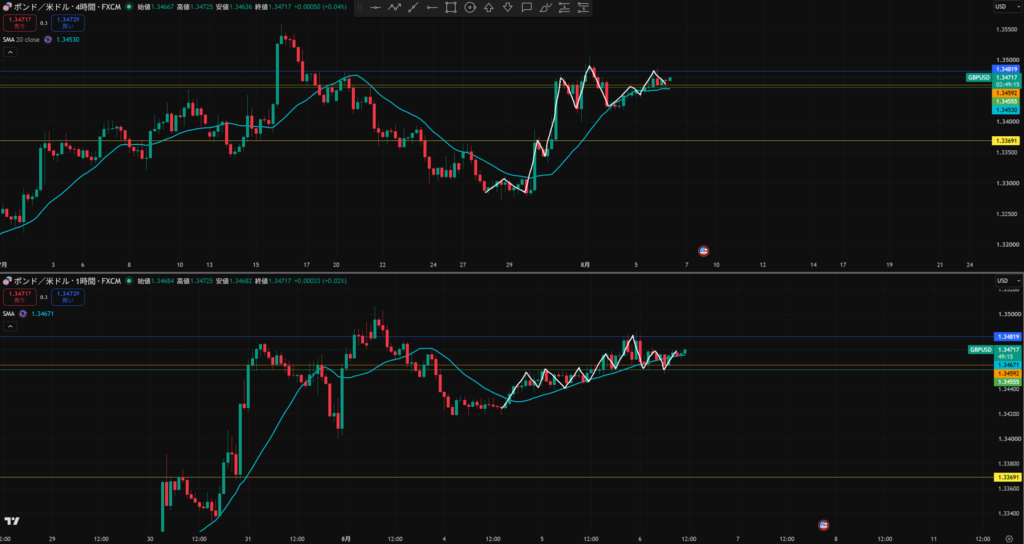
Task: Click the 4-hour chart high value 高値1.34725
Action: pos(193,7)
